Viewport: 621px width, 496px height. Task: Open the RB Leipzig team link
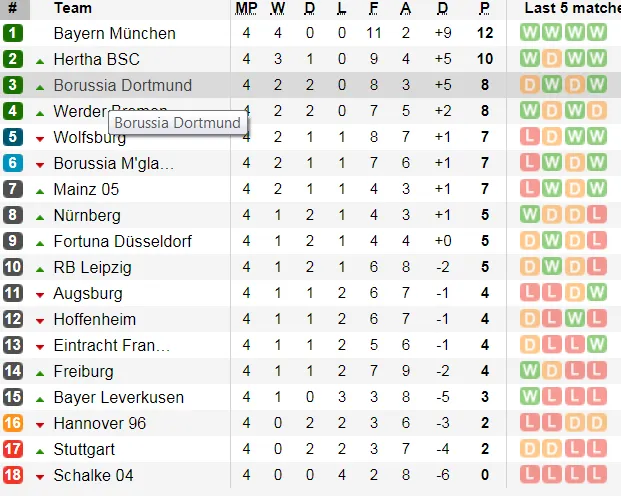[92, 267]
